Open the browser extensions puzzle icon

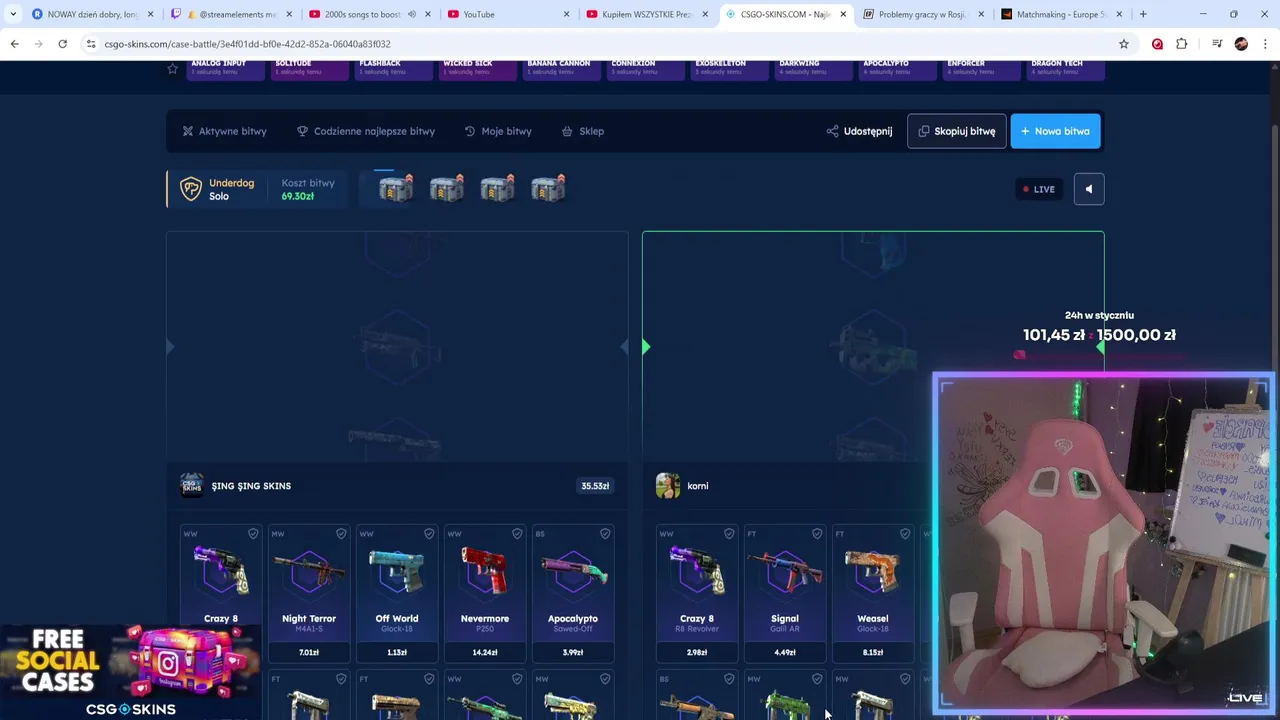point(1182,44)
